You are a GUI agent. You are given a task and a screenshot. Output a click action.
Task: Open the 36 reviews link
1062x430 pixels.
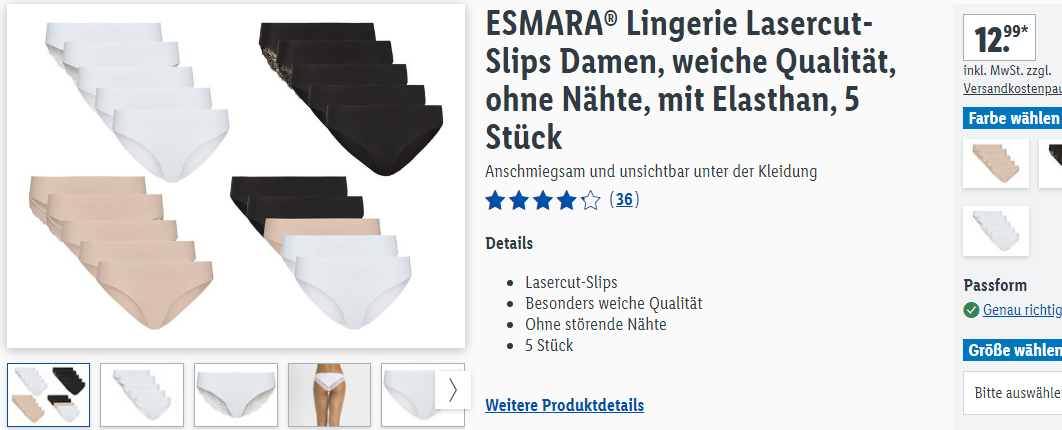pyautogui.click(x=624, y=200)
